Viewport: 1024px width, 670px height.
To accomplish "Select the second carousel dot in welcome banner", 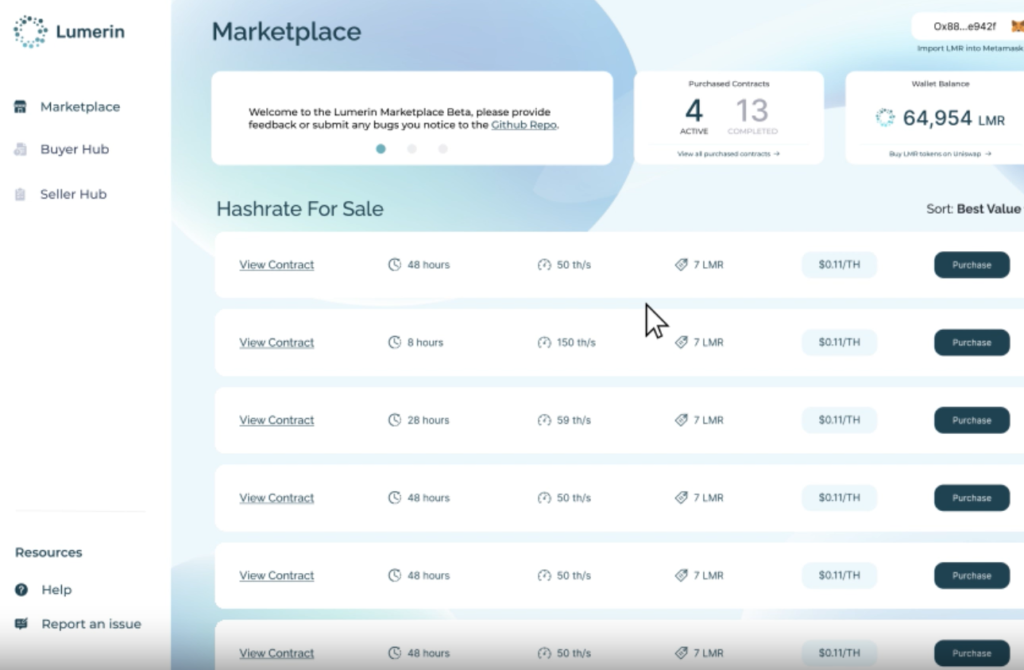I will 412,149.
